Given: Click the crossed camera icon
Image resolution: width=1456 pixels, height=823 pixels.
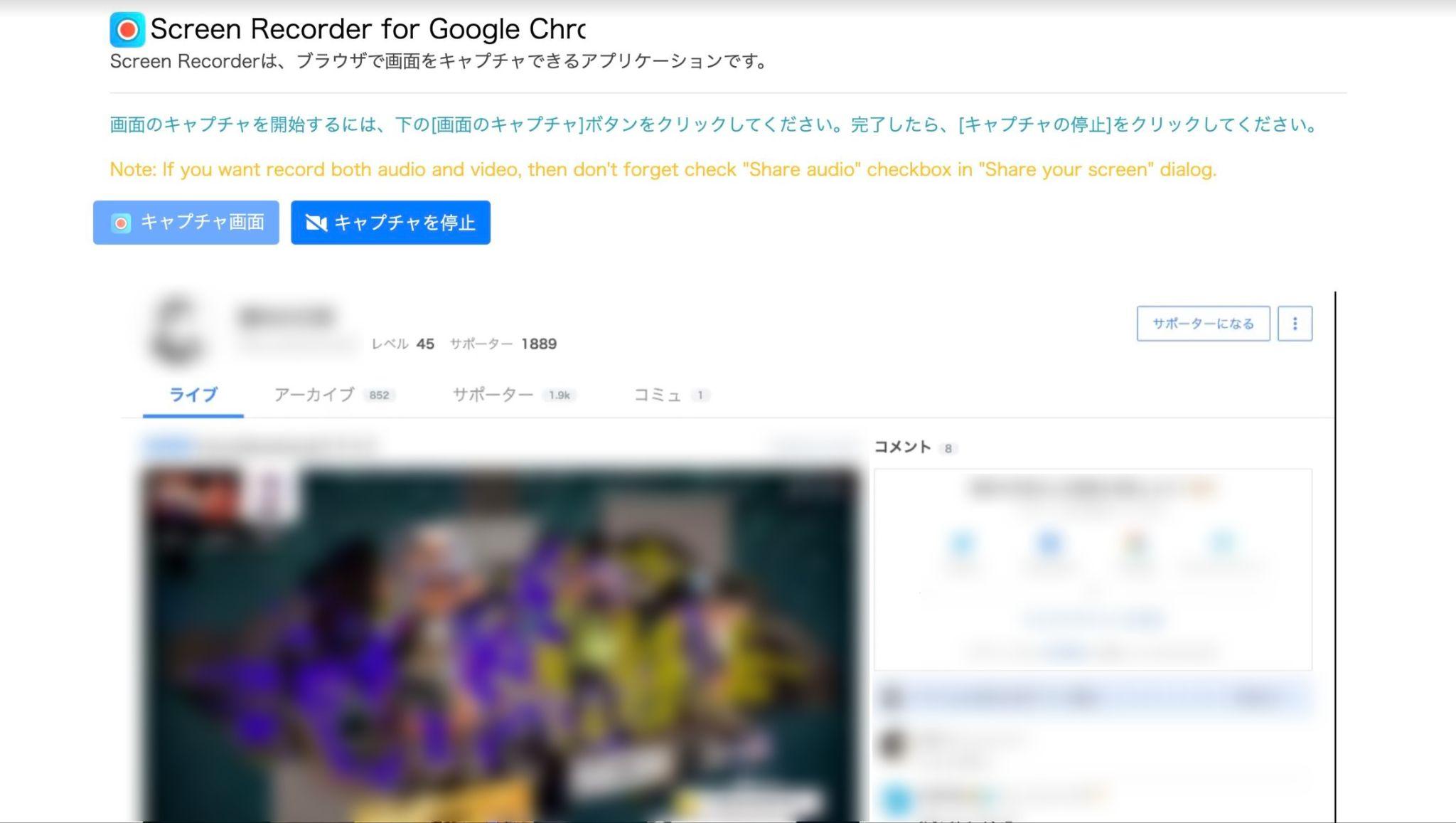Looking at the screenshot, I should pyautogui.click(x=316, y=223).
